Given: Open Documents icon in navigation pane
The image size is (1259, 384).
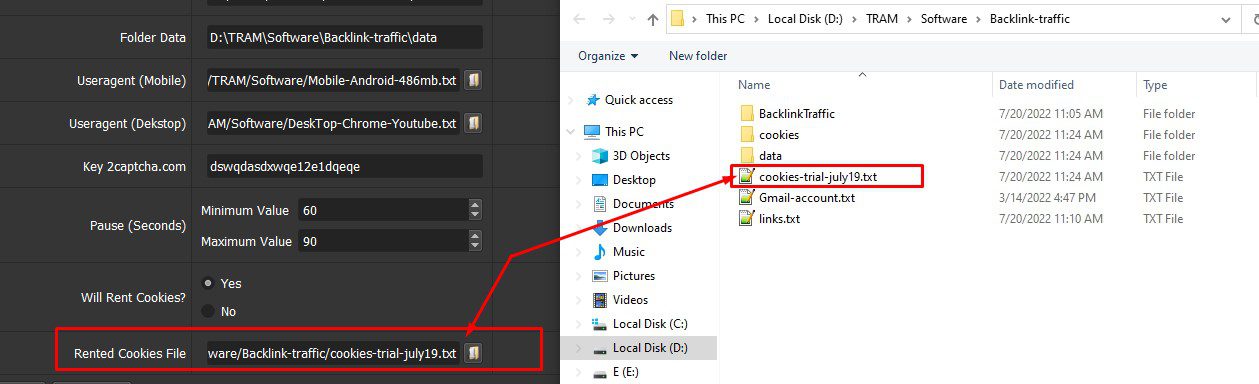Looking at the screenshot, I should [600, 204].
